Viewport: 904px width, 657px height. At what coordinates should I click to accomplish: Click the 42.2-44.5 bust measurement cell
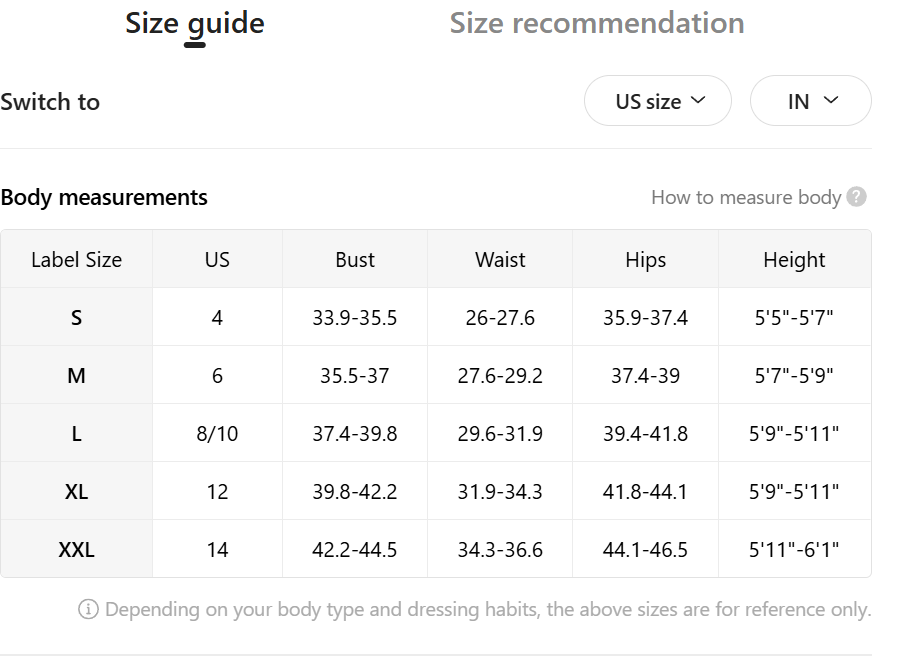pos(355,549)
